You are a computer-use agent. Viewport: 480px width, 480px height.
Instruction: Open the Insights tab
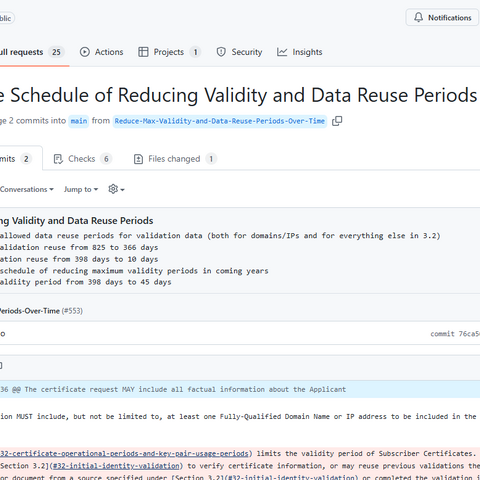(299, 52)
